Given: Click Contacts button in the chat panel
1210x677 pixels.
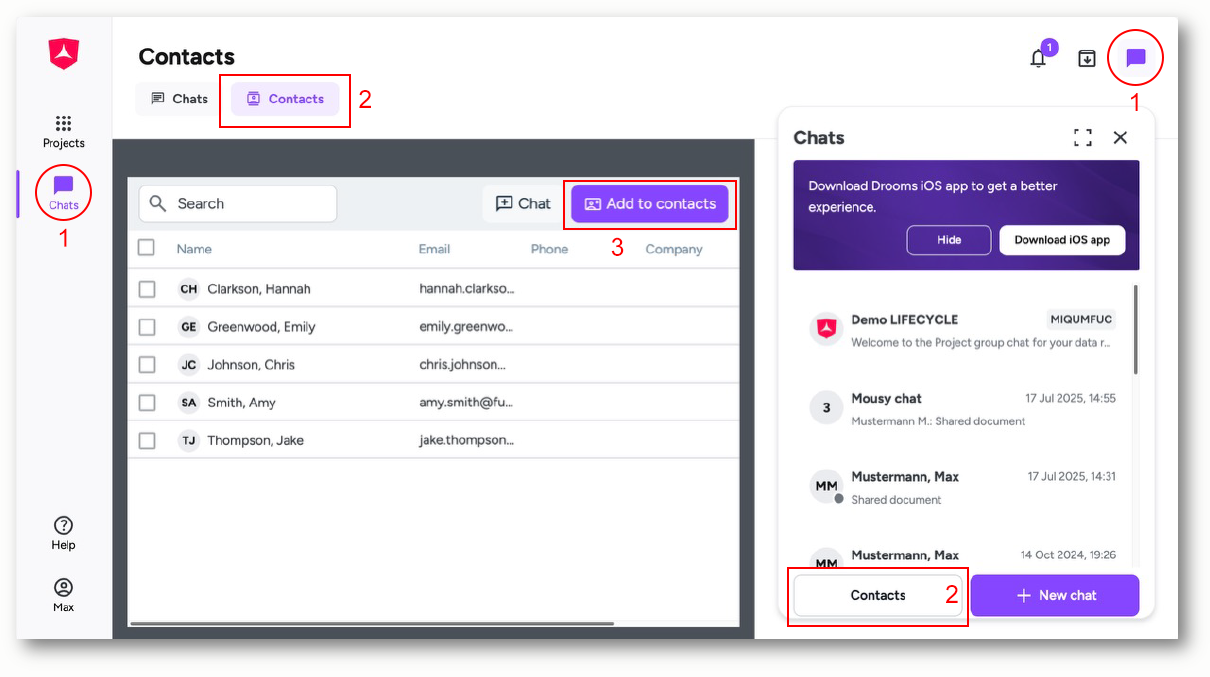Looking at the screenshot, I should tap(878, 595).
